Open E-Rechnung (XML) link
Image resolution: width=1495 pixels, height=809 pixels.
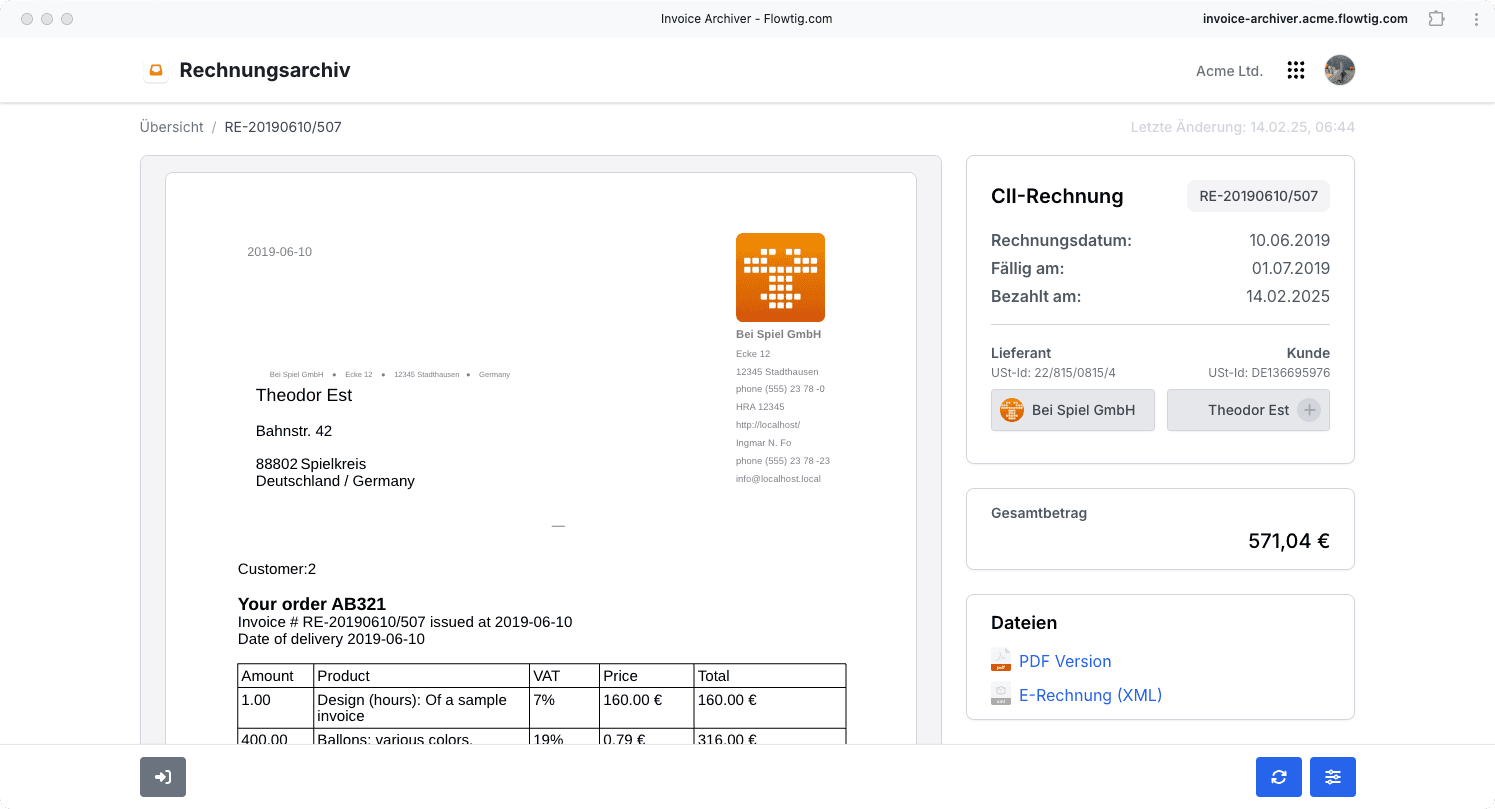pos(1090,695)
